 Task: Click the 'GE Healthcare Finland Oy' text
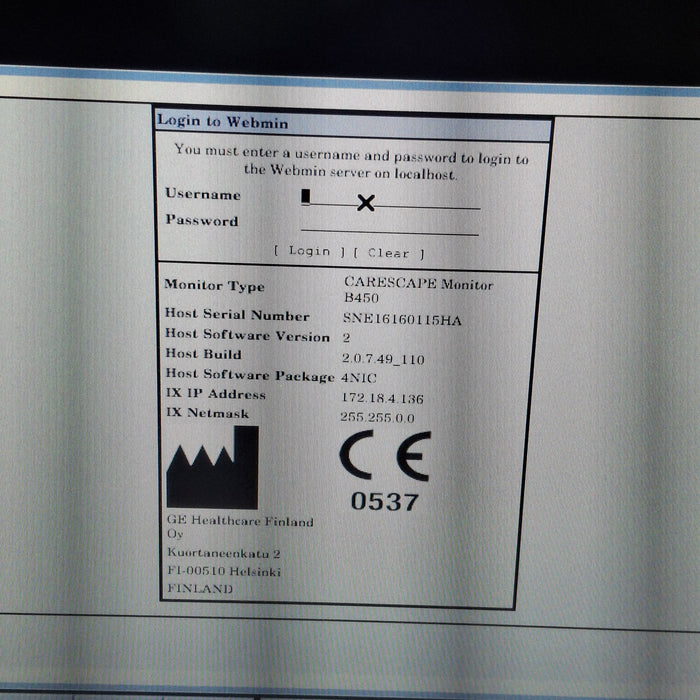[x=240, y=527]
